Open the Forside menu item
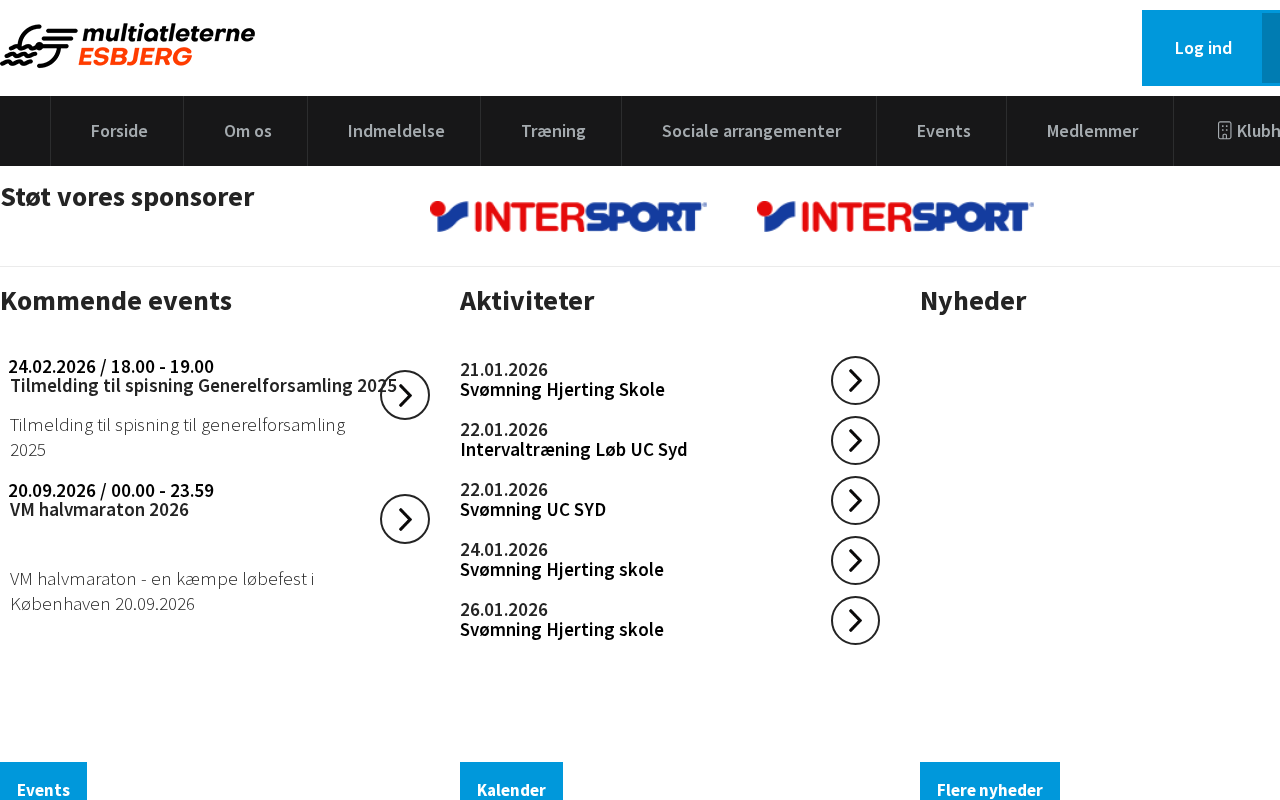Viewport: 1280px width, 800px height. point(119,131)
